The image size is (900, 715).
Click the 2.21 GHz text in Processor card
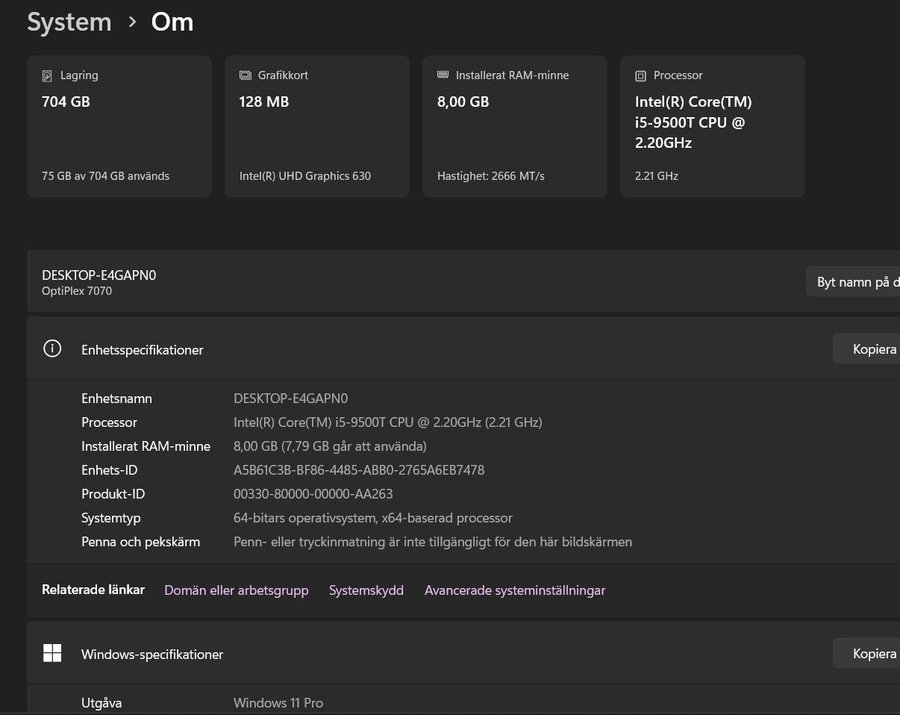coord(657,176)
